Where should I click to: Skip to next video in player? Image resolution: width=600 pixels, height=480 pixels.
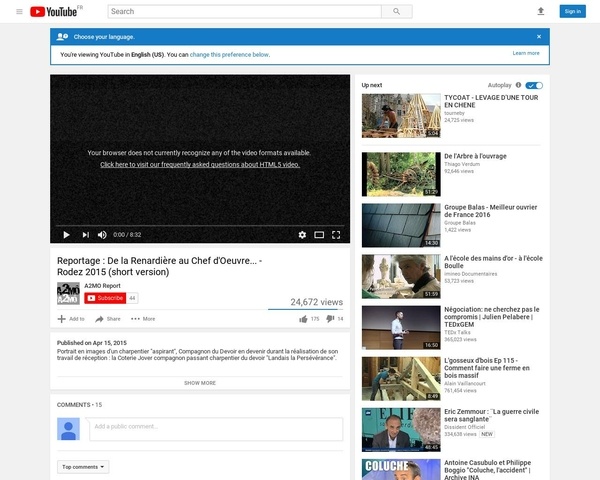[x=86, y=235]
